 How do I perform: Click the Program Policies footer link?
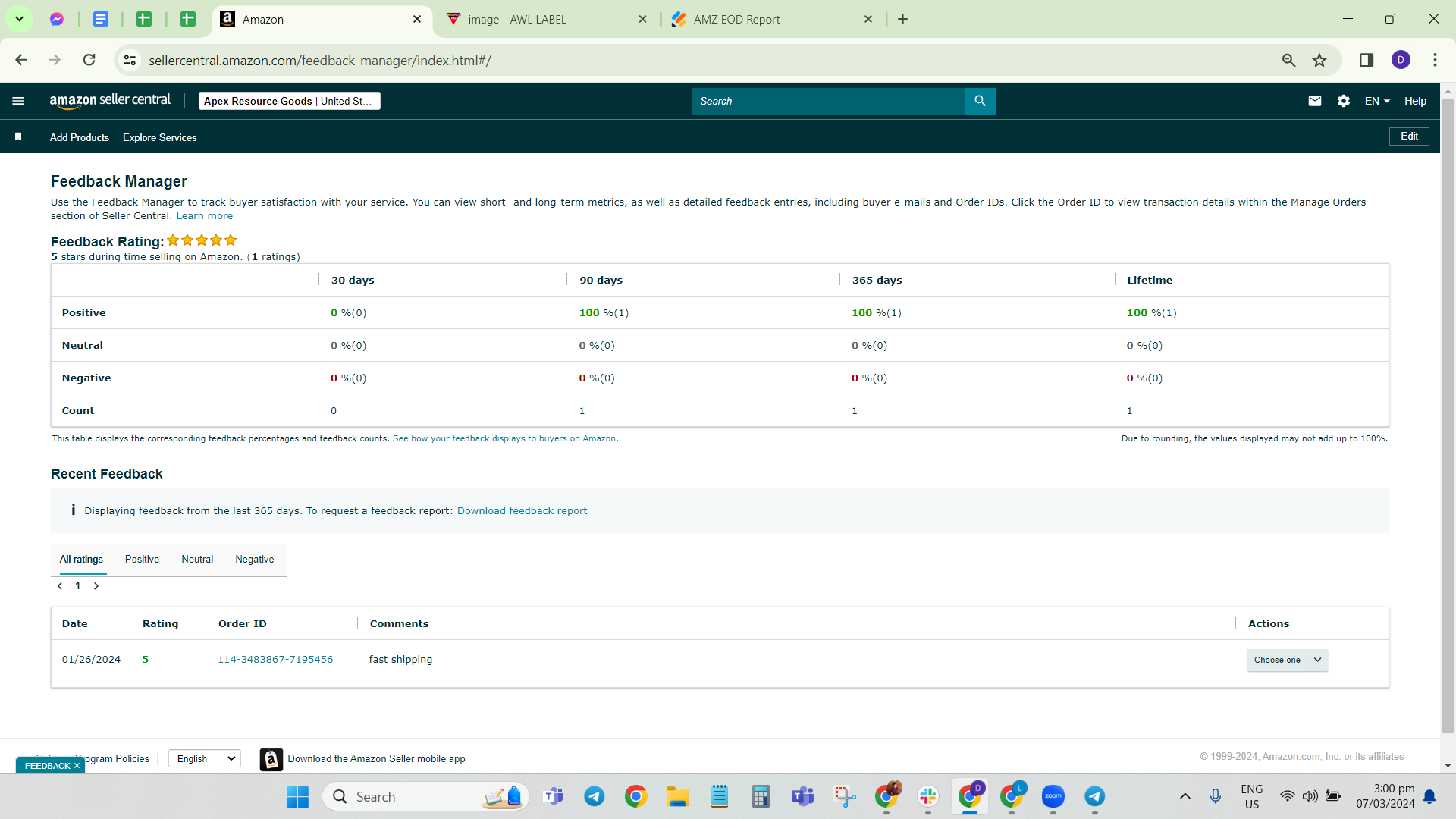pyautogui.click(x=112, y=758)
